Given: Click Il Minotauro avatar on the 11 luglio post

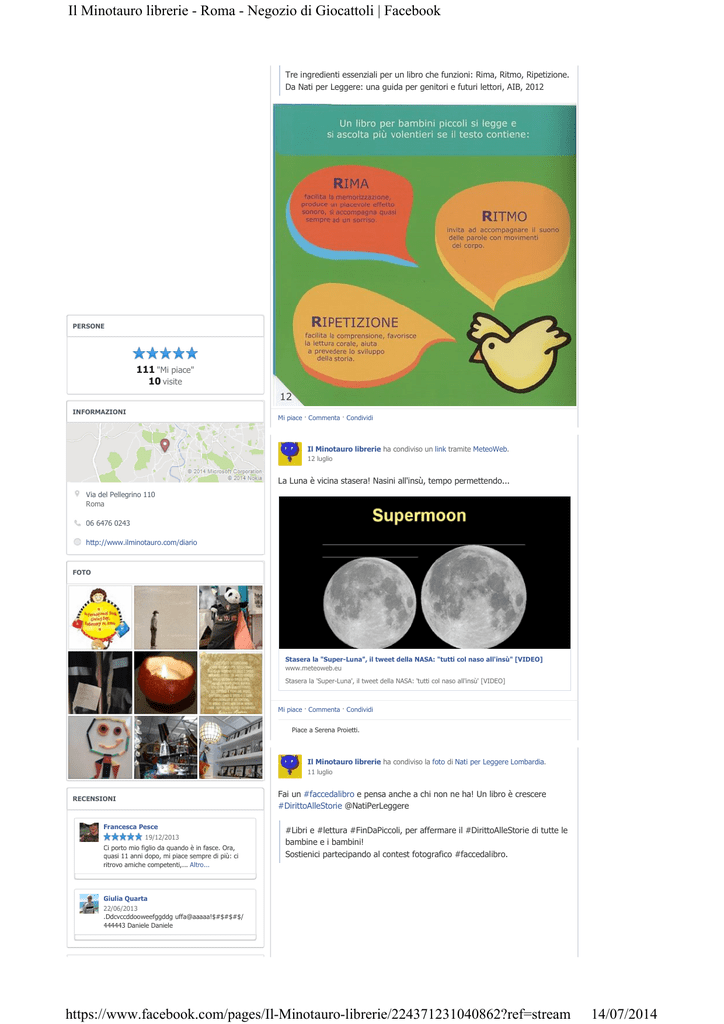Looking at the screenshot, I should coord(290,766).
